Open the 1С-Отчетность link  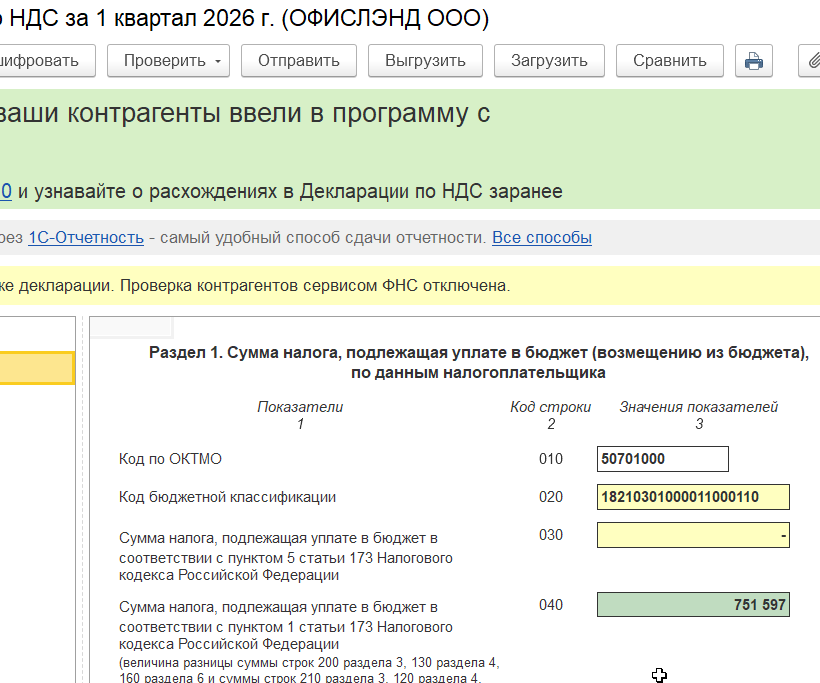pyautogui.click(x=86, y=237)
